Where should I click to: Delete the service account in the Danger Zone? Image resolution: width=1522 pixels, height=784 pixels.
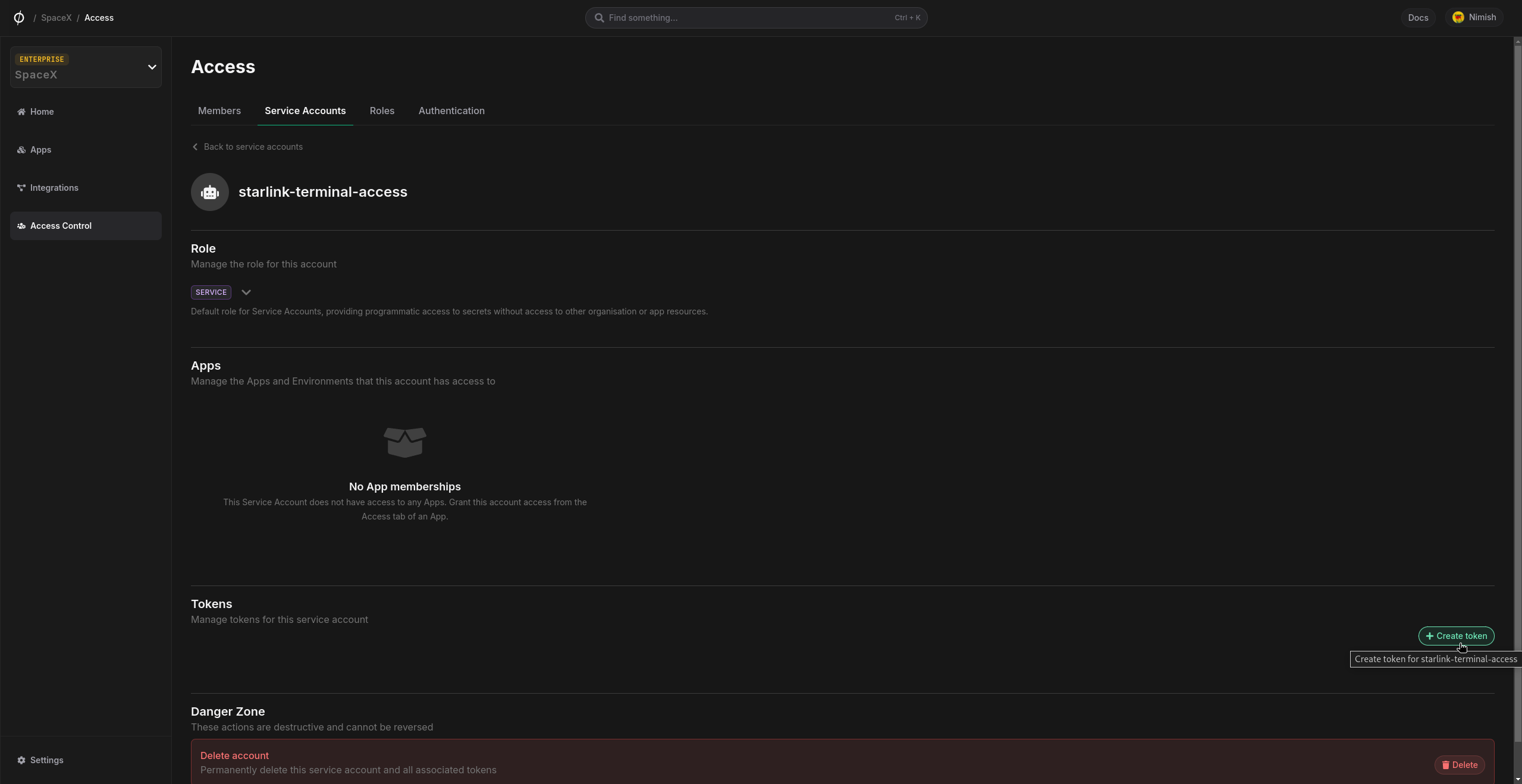tap(1460, 765)
